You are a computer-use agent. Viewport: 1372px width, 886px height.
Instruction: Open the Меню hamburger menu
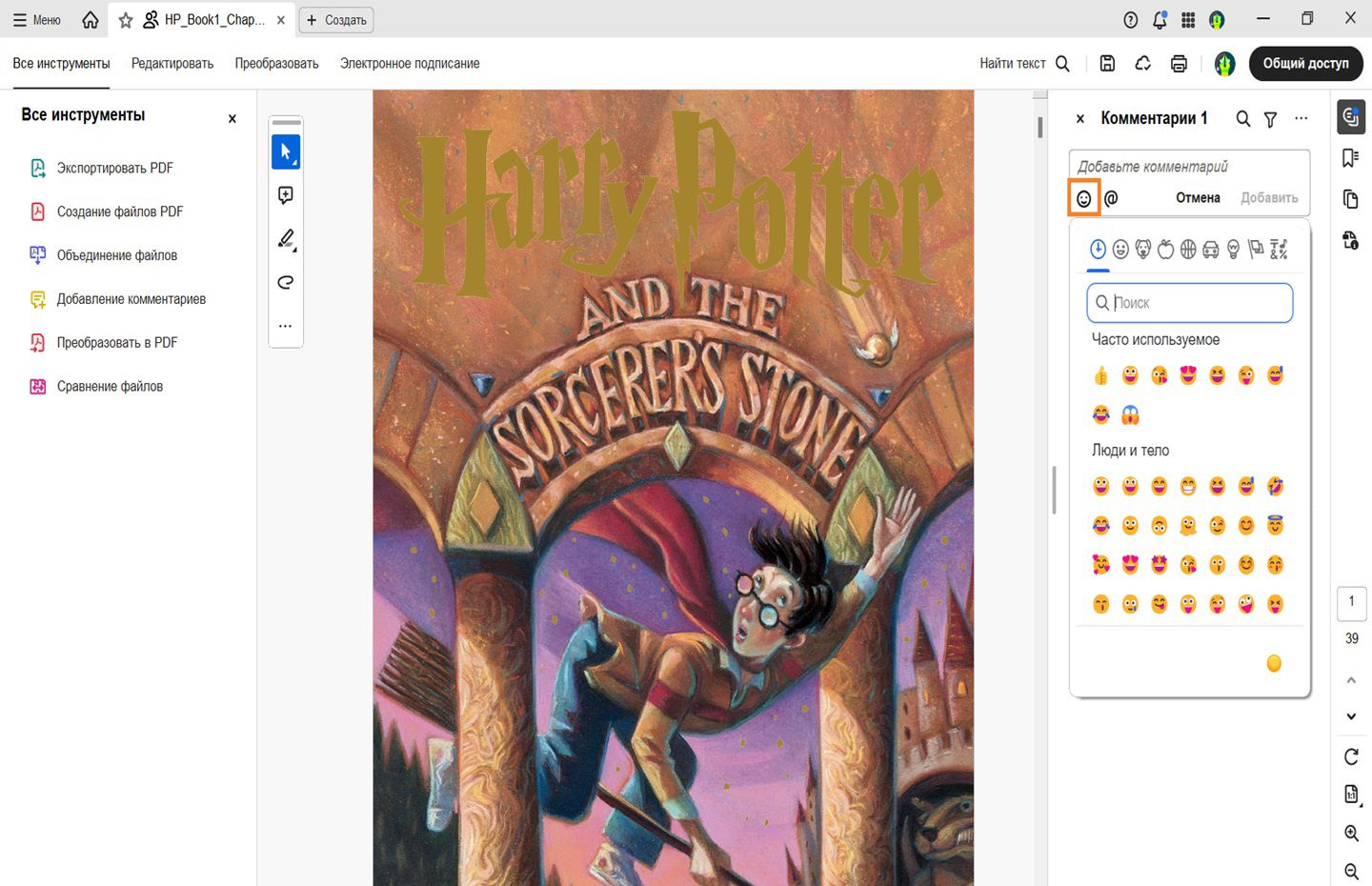coord(36,19)
